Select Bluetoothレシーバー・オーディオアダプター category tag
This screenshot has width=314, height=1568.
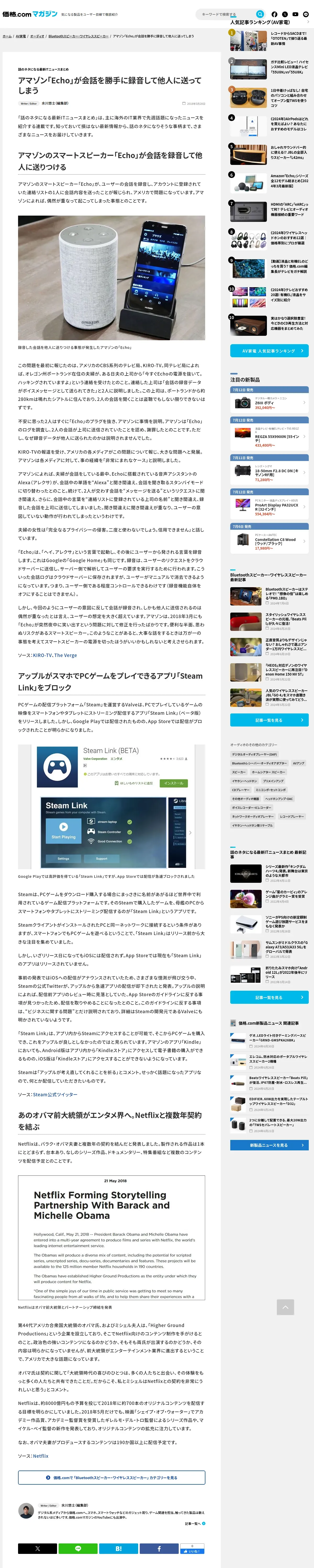point(259,763)
